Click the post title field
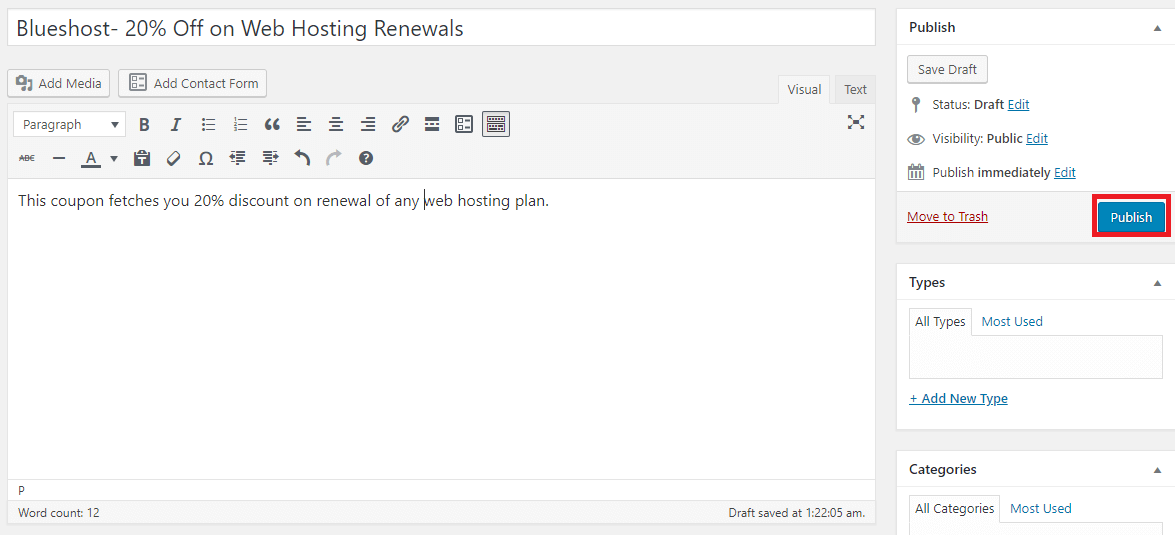This screenshot has width=1175, height=535. coord(441,28)
